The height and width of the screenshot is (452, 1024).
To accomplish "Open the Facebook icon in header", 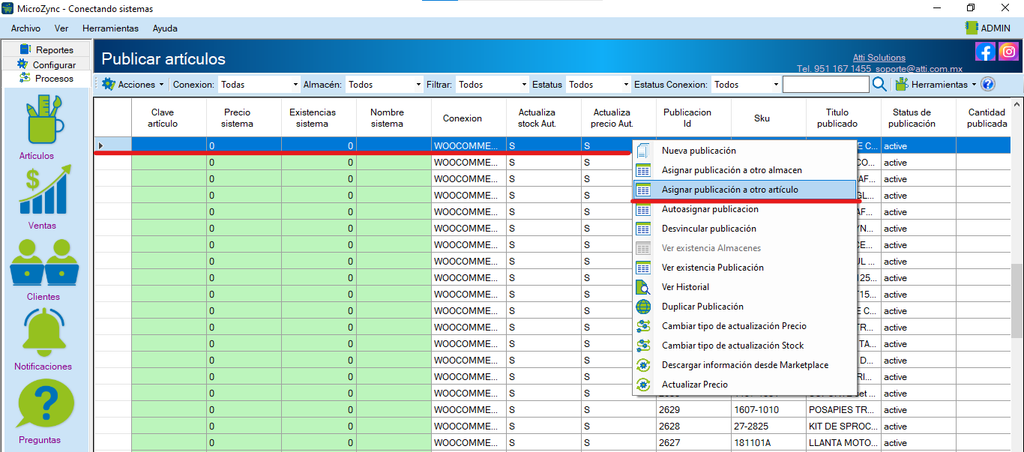I will 985,52.
